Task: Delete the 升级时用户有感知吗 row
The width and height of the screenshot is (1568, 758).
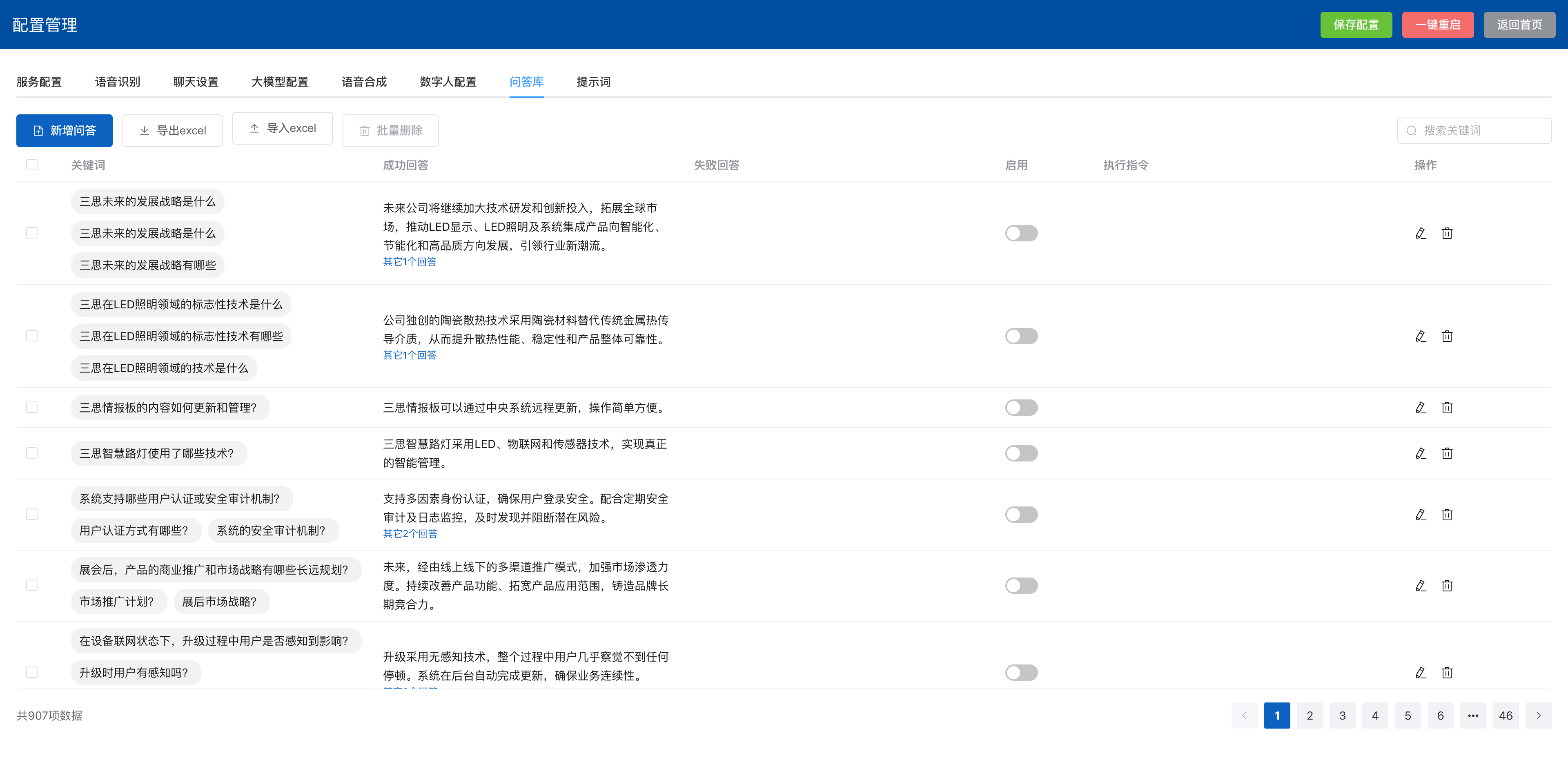Action: 1447,673
